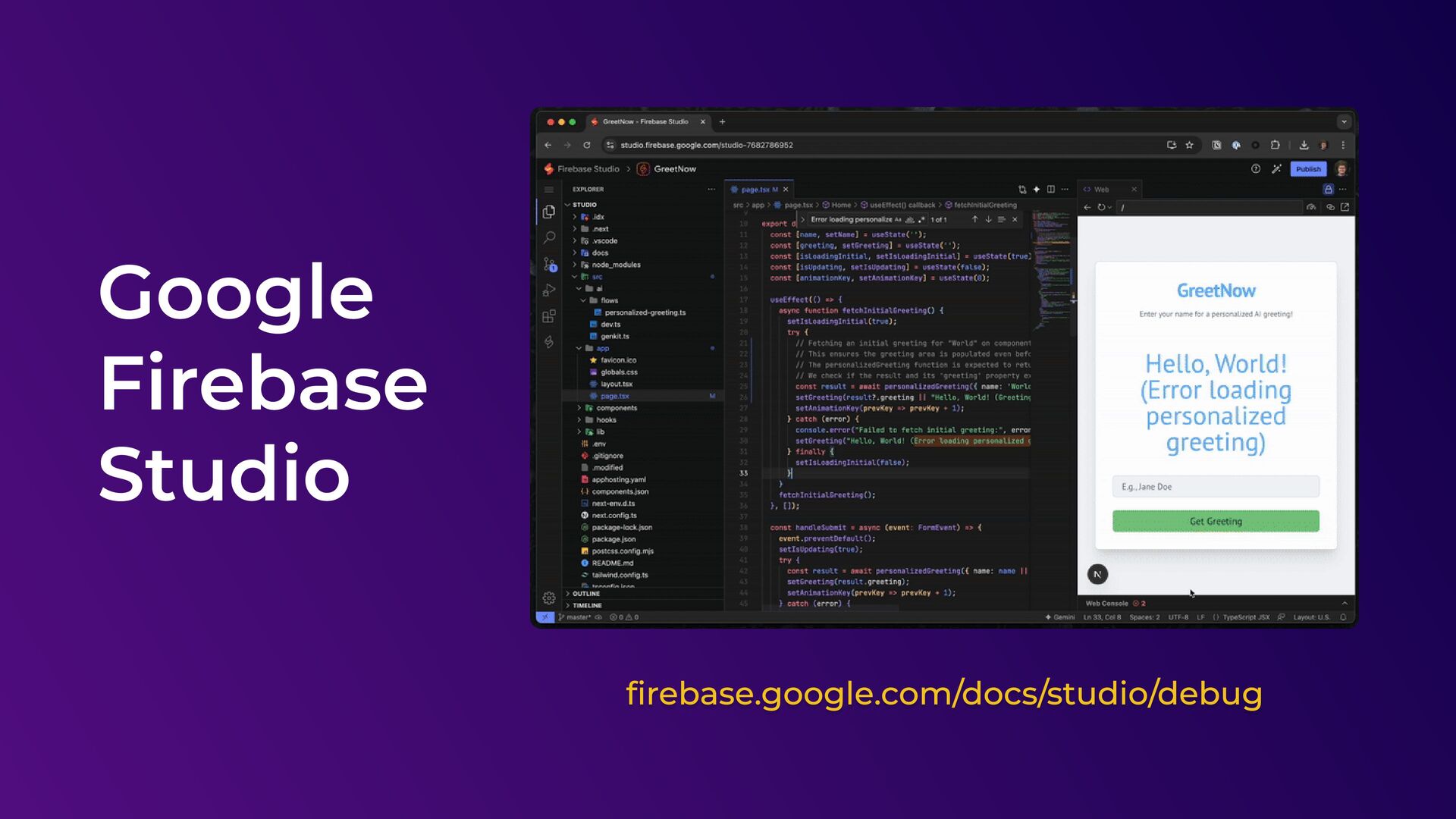Screen dimensions: 1456x819
Task: Click the Publish button
Action: click(1308, 169)
